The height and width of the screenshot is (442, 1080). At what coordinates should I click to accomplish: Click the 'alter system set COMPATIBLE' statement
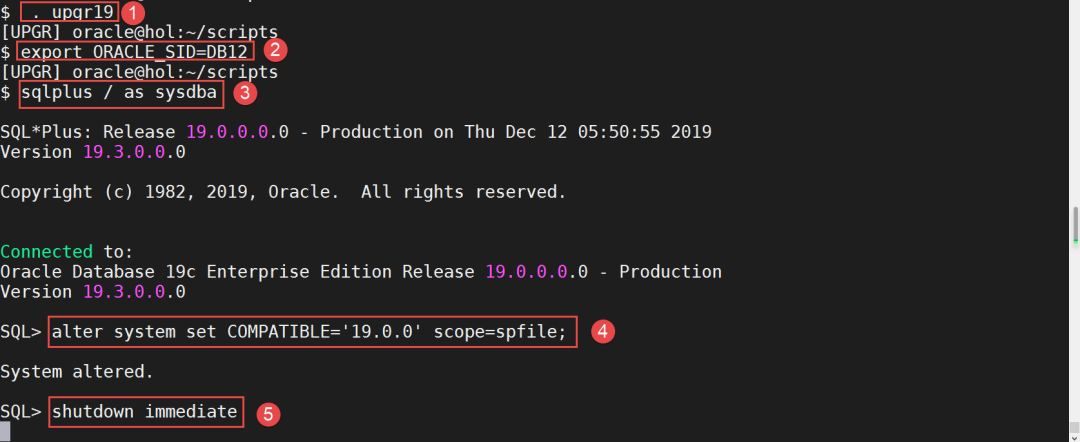313,331
